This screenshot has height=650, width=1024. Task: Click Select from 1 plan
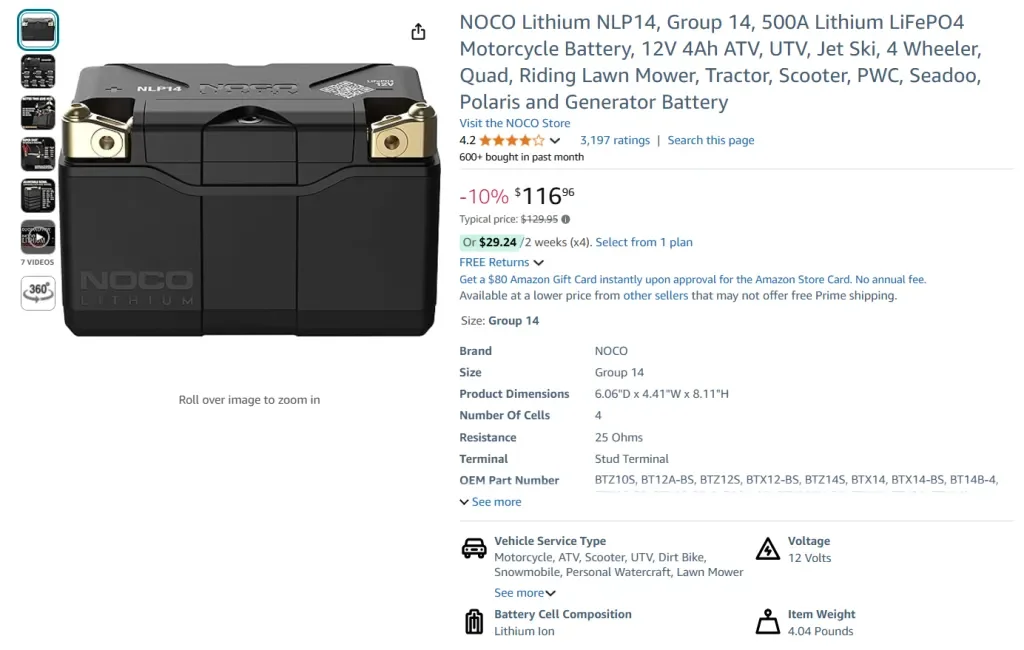click(644, 242)
